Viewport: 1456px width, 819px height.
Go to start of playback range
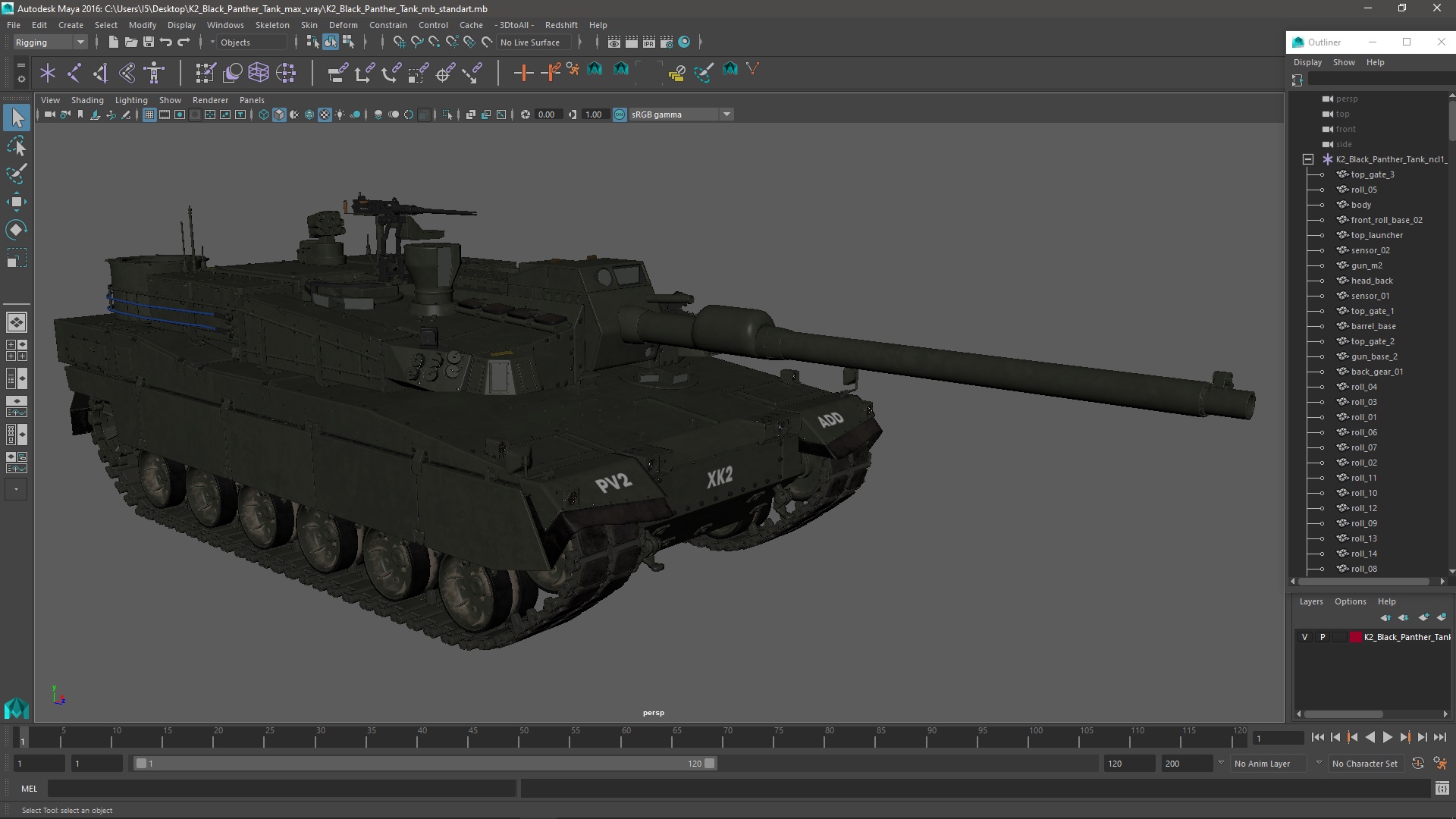pos(1317,737)
